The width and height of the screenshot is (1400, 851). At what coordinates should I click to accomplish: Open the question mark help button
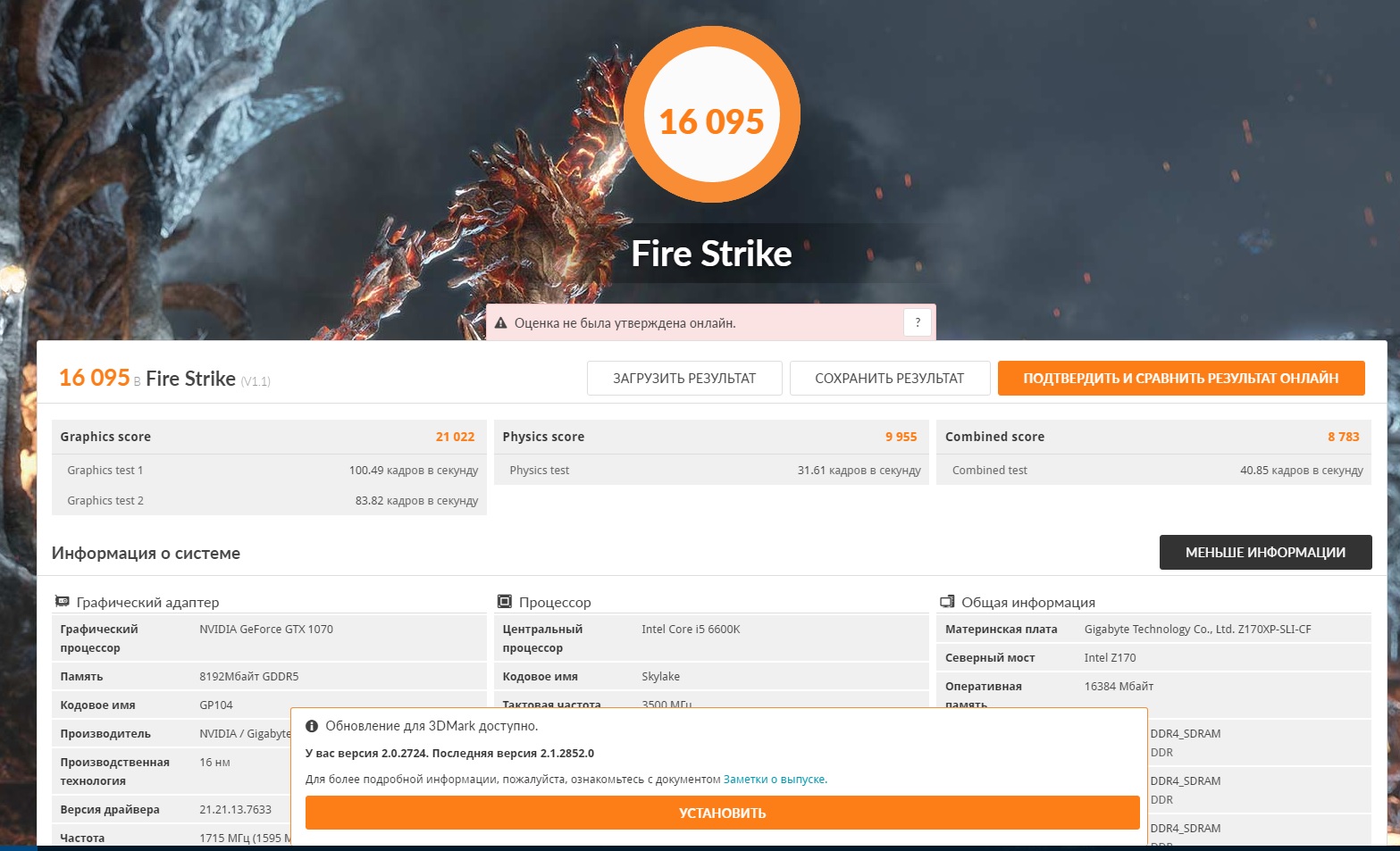pos(918,322)
